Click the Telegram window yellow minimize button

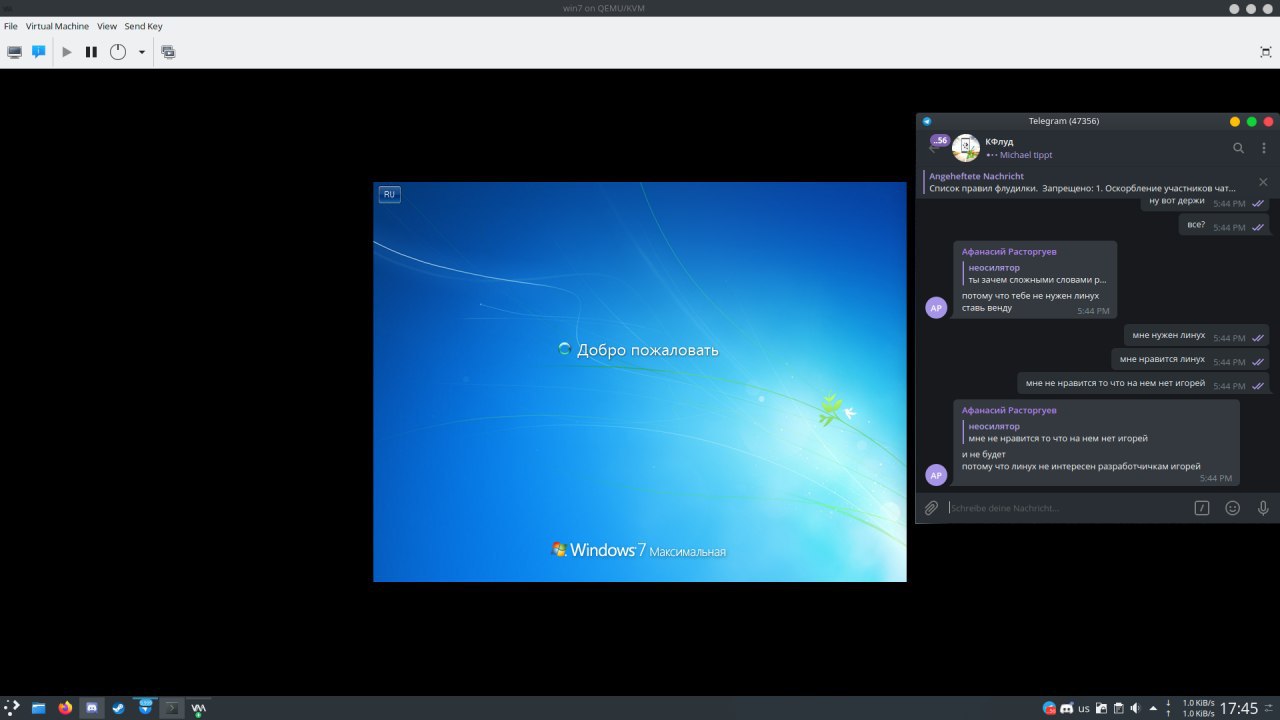click(1235, 121)
